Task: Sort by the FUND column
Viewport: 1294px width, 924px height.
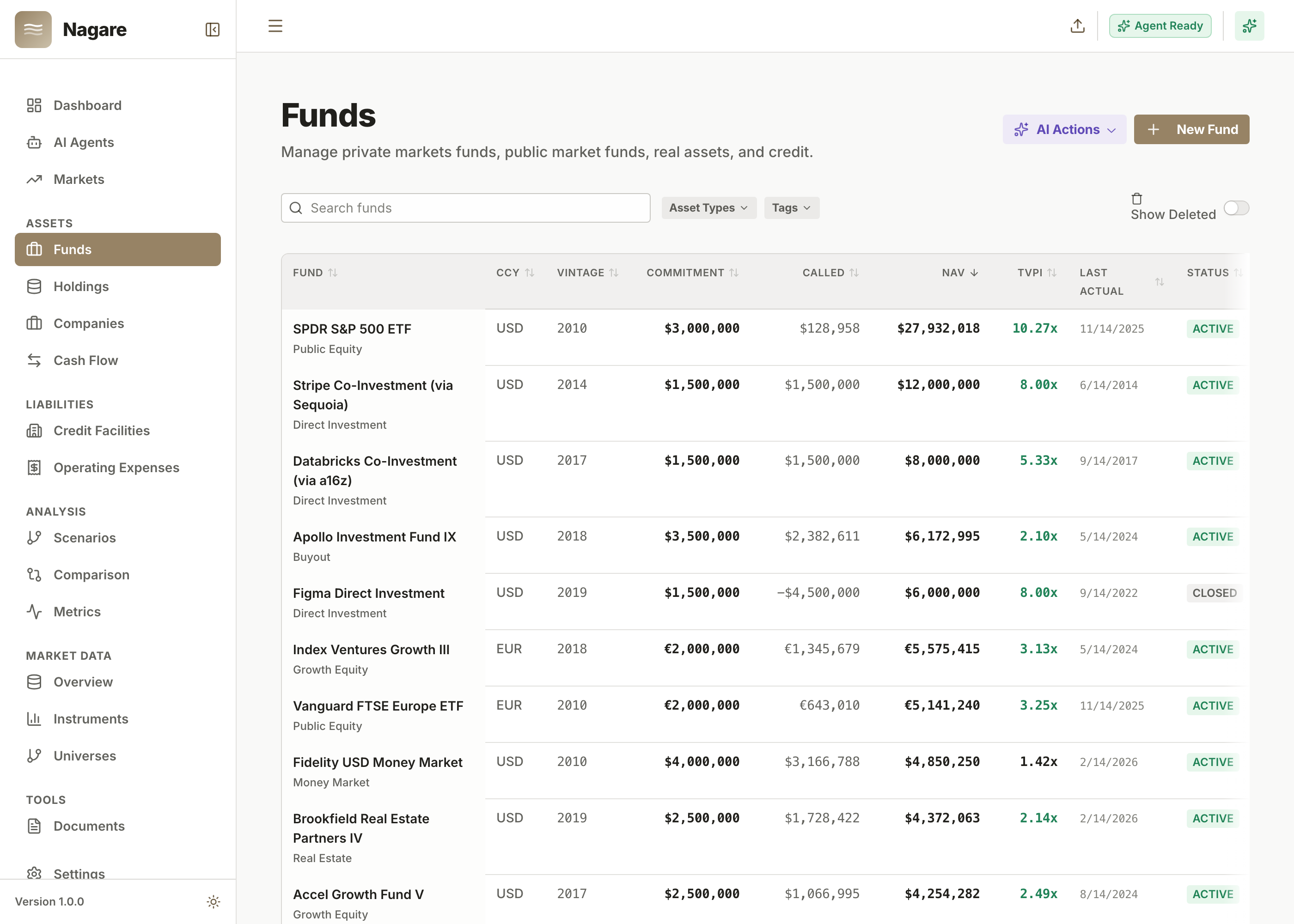Action: [x=315, y=273]
